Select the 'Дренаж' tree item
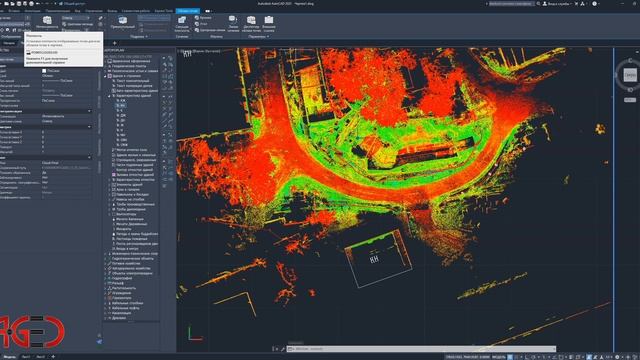This screenshot has height=360, width=640. coord(116,318)
